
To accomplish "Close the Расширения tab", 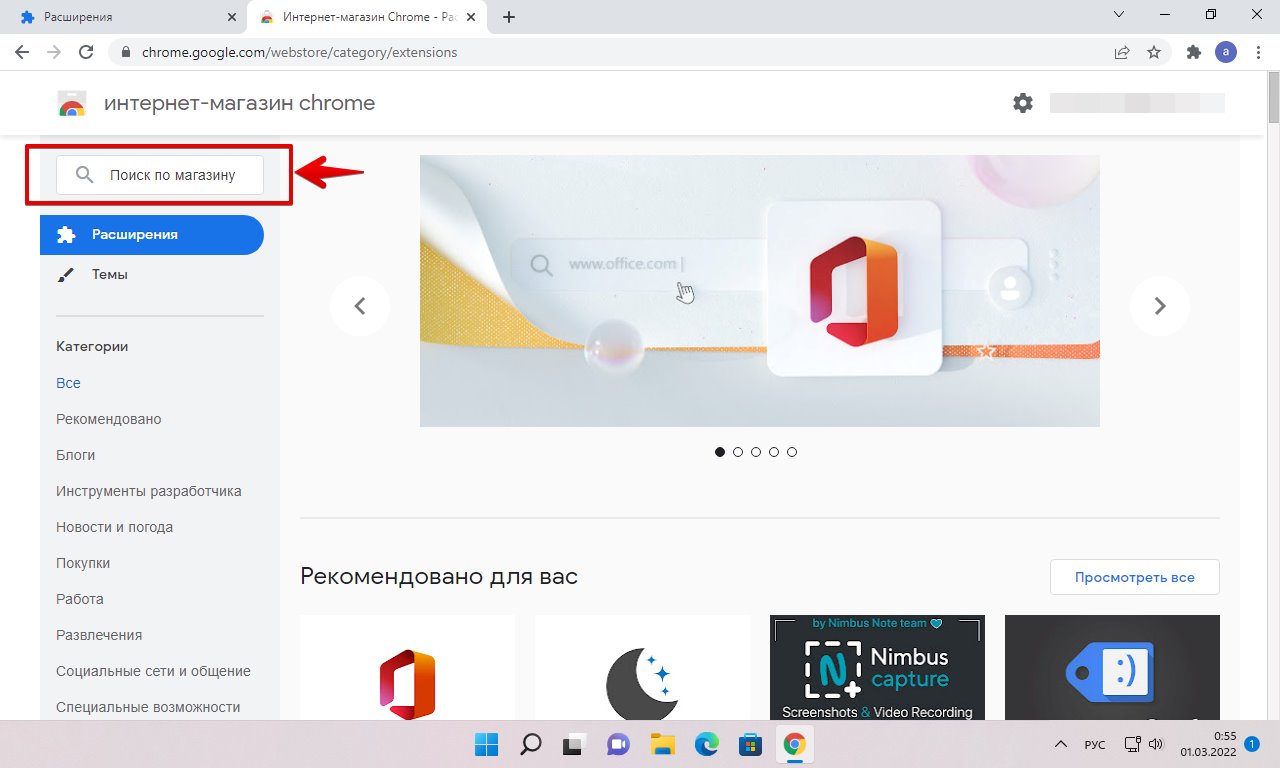I will click(x=232, y=17).
